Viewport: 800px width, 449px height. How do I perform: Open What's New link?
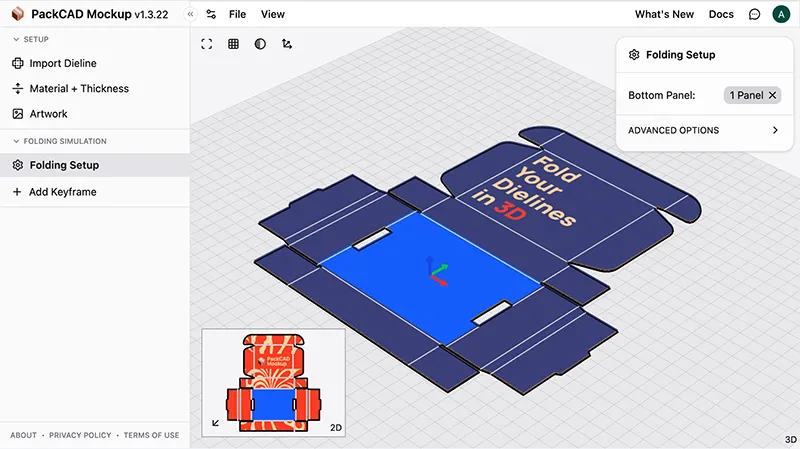[x=664, y=14]
